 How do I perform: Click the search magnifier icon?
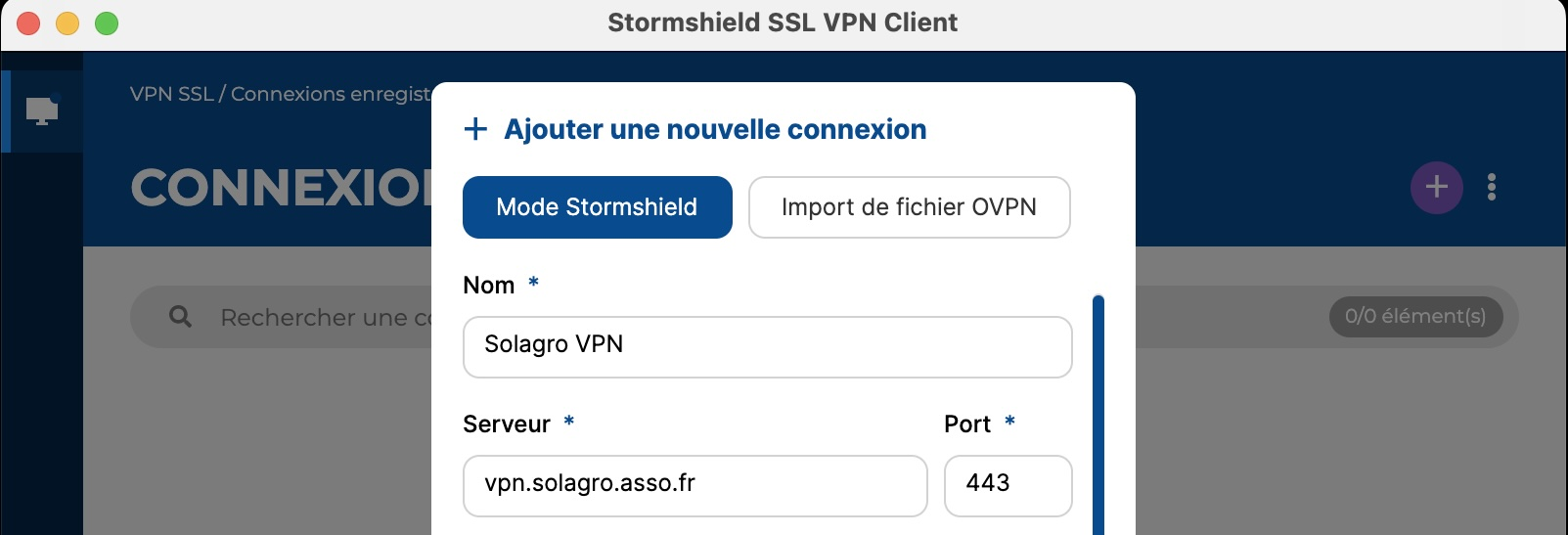click(181, 317)
